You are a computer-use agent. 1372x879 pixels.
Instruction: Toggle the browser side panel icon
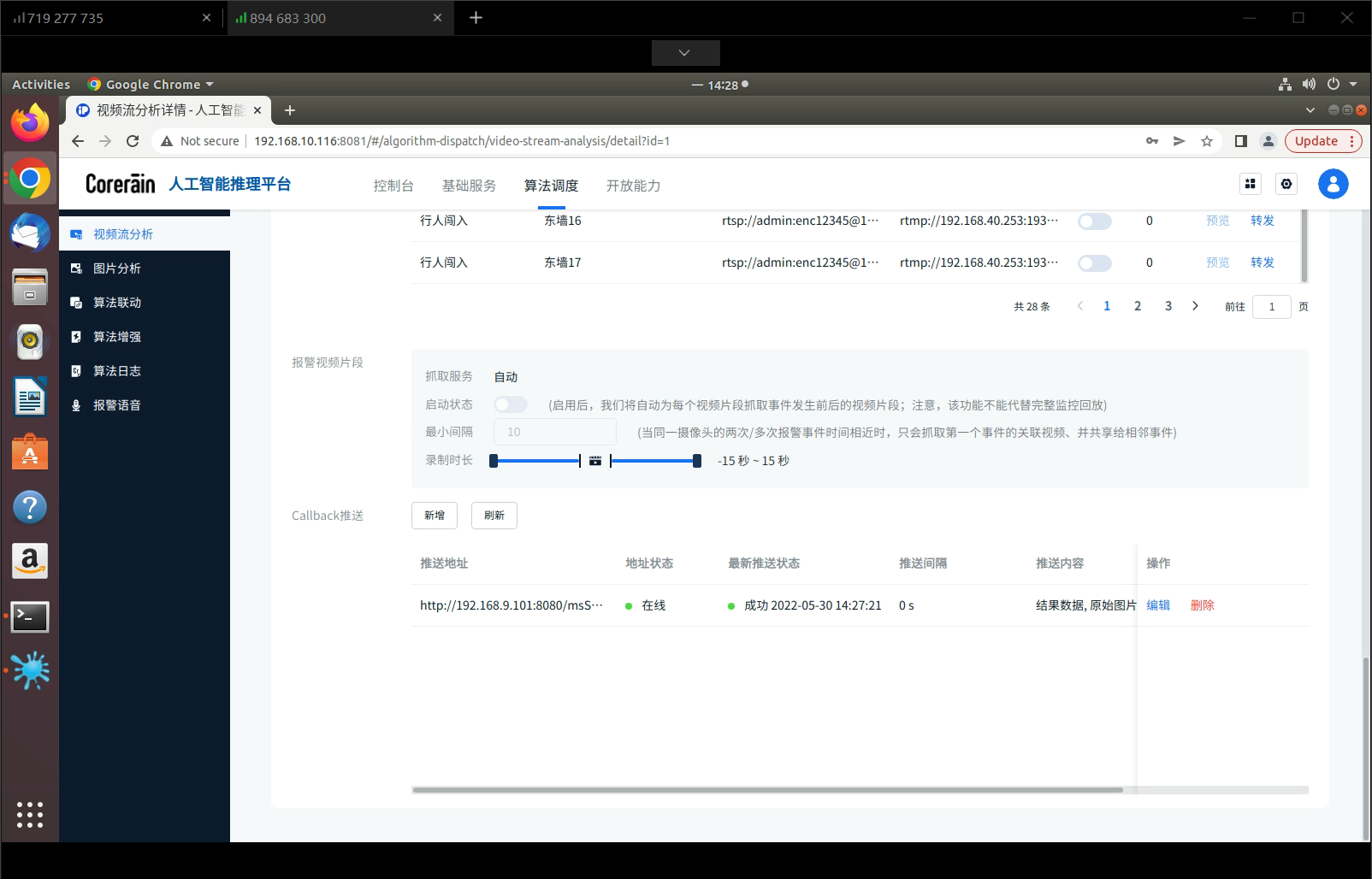pyautogui.click(x=1241, y=141)
